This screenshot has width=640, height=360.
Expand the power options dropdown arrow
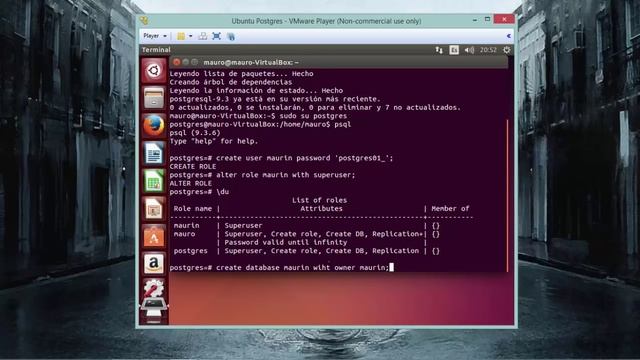tap(191, 36)
